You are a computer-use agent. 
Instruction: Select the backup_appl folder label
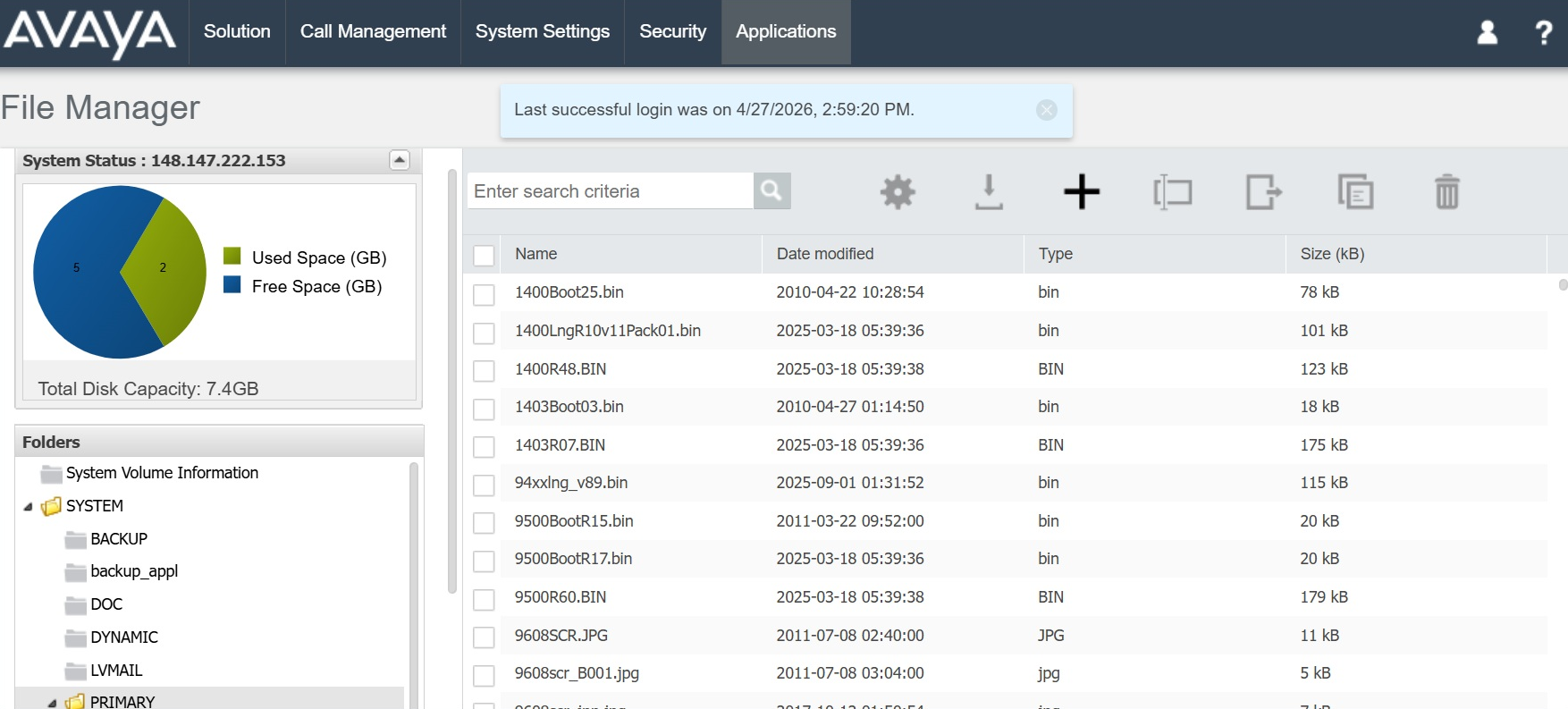(x=134, y=571)
